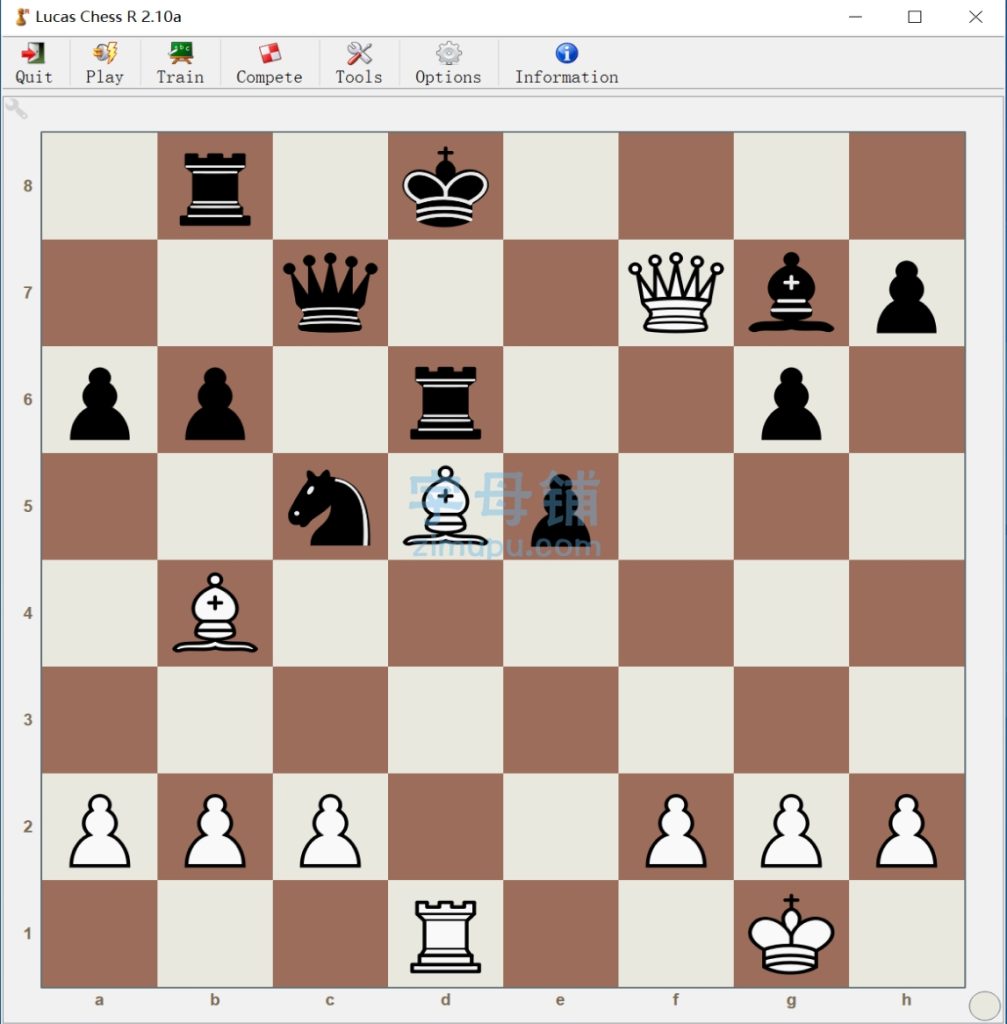Click the wrench icon above the board
1007x1024 pixels.
(16, 108)
